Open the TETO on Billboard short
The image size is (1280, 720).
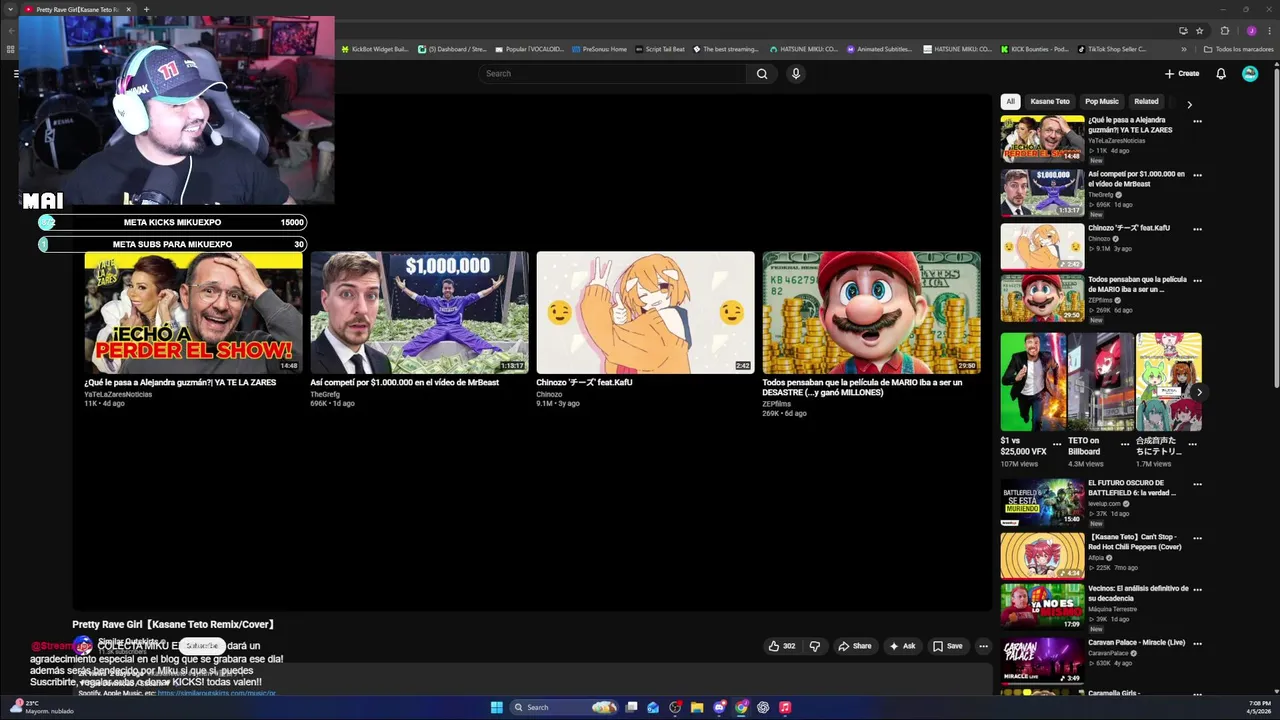(1100, 382)
